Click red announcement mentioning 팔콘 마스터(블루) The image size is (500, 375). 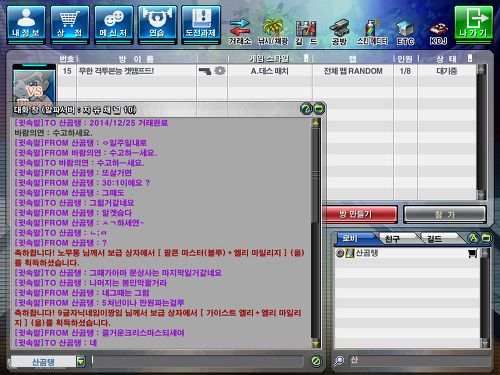(159, 258)
